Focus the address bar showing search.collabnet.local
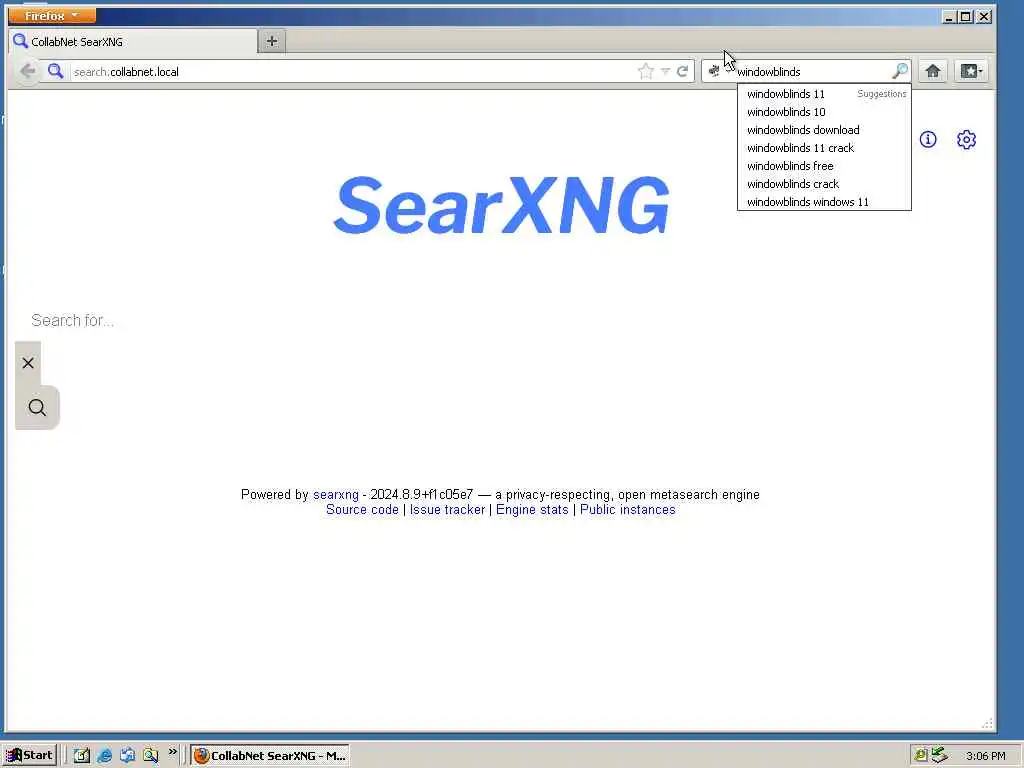Viewport: 1024px width, 768px height. tap(353, 71)
